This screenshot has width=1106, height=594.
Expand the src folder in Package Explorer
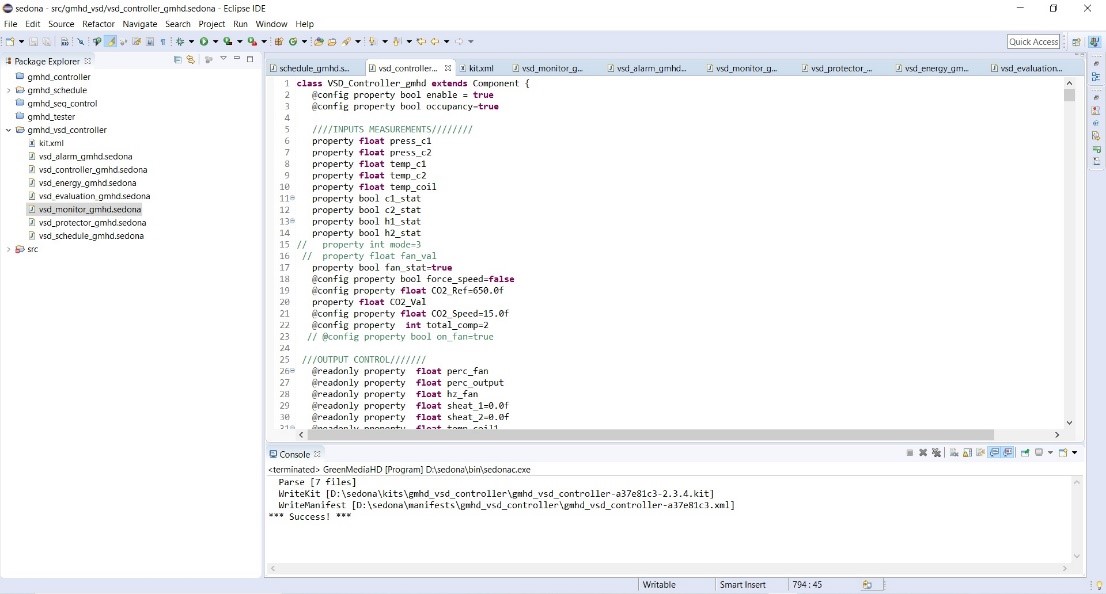(x=9, y=249)
